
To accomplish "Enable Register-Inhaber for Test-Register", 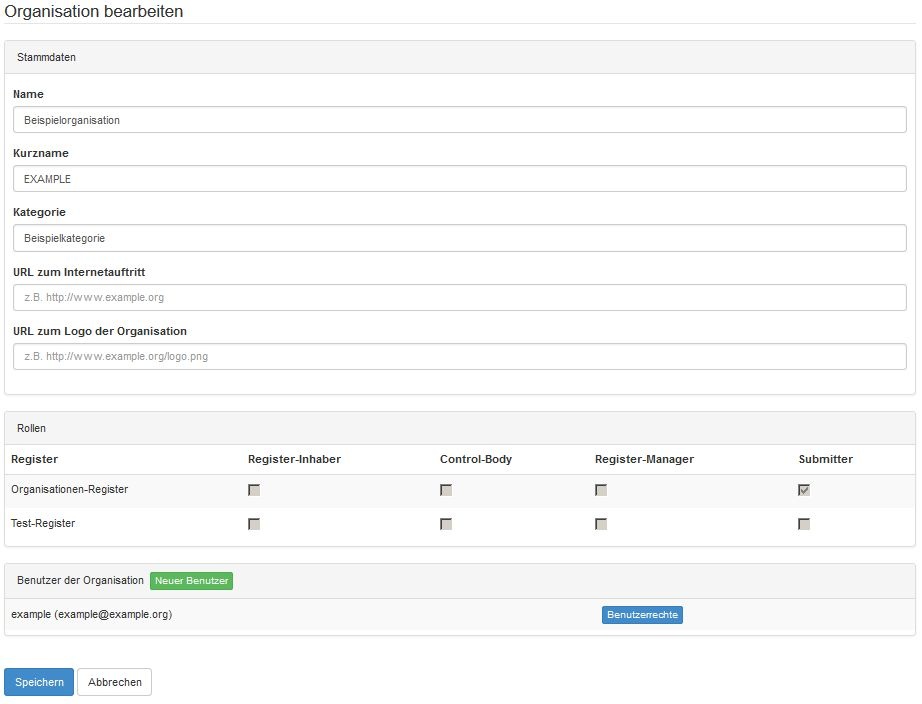I will [254, 524].
